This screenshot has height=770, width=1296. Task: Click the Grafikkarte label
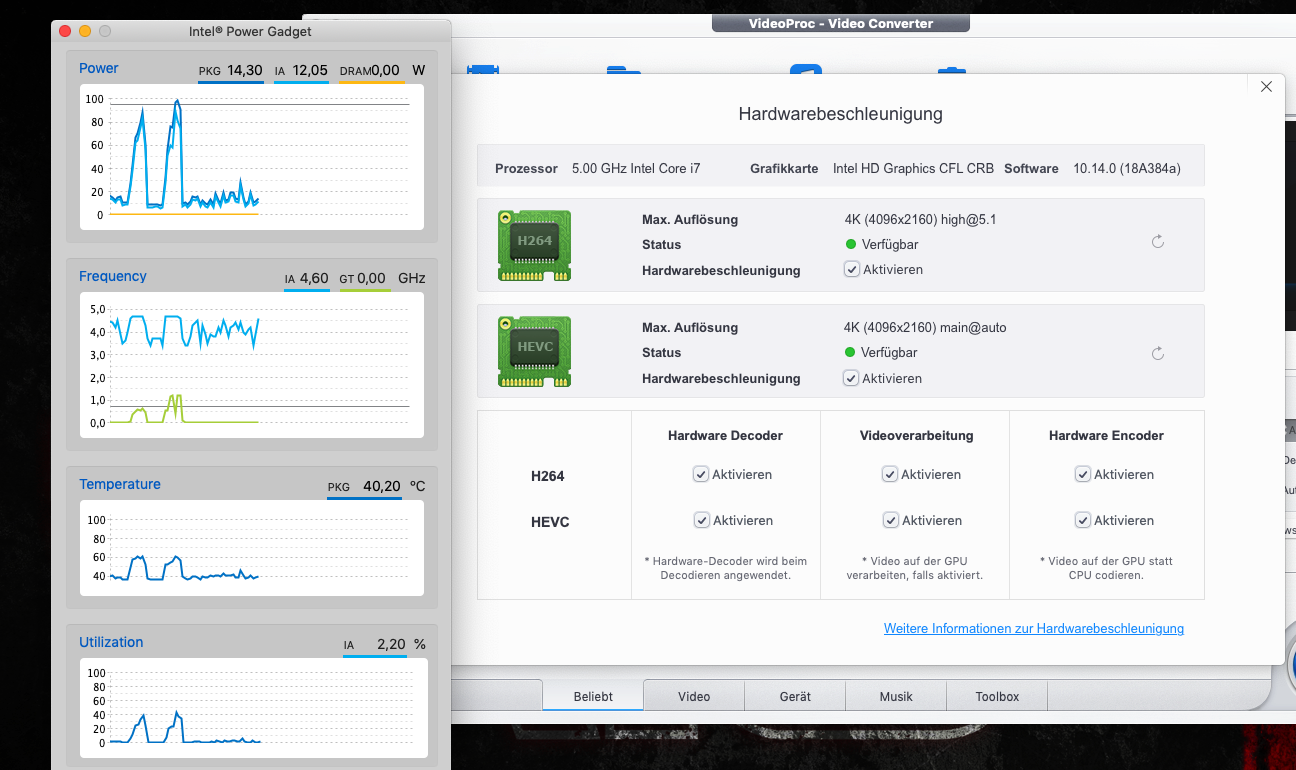[784, 168]
